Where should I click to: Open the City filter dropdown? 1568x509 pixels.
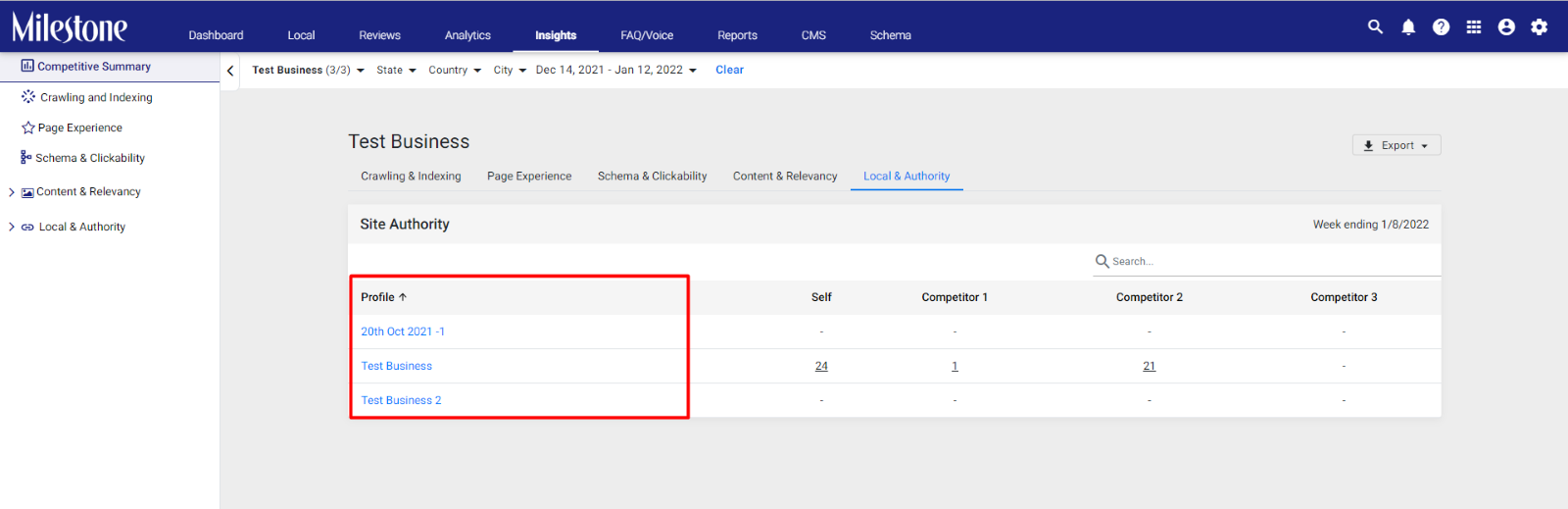click(x=510, y=70)
